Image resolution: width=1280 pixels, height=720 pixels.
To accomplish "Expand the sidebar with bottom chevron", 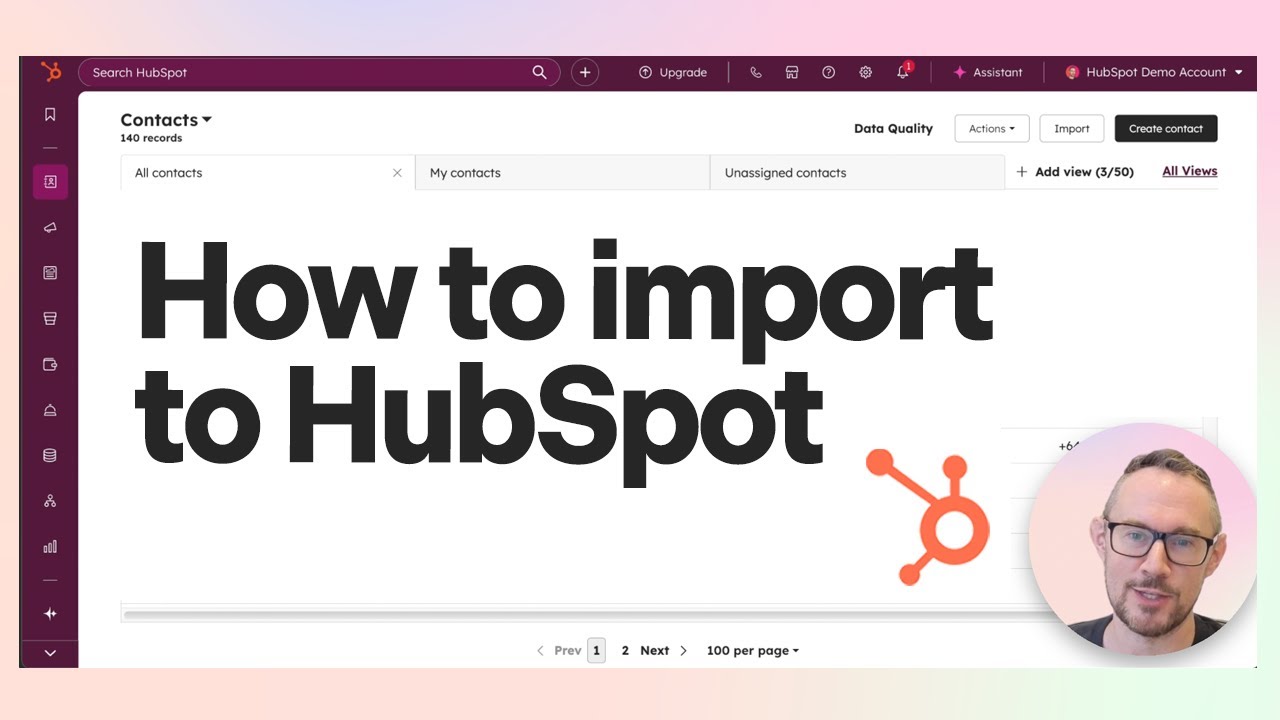I will point(50,653).
